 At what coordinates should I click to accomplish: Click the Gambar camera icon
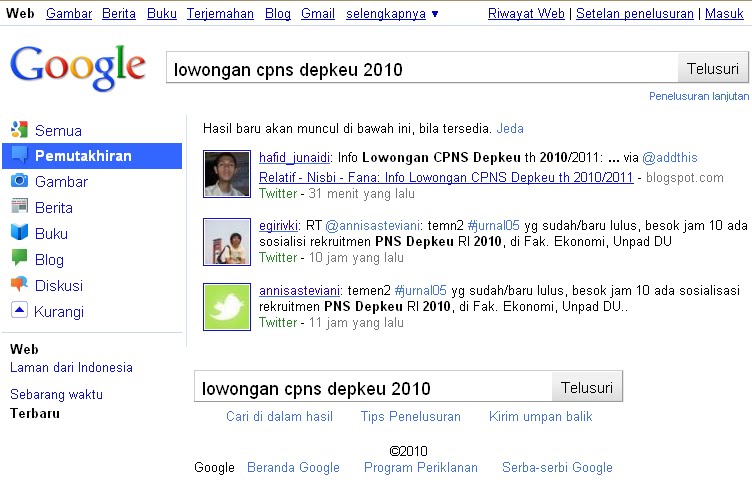(19, 181)
